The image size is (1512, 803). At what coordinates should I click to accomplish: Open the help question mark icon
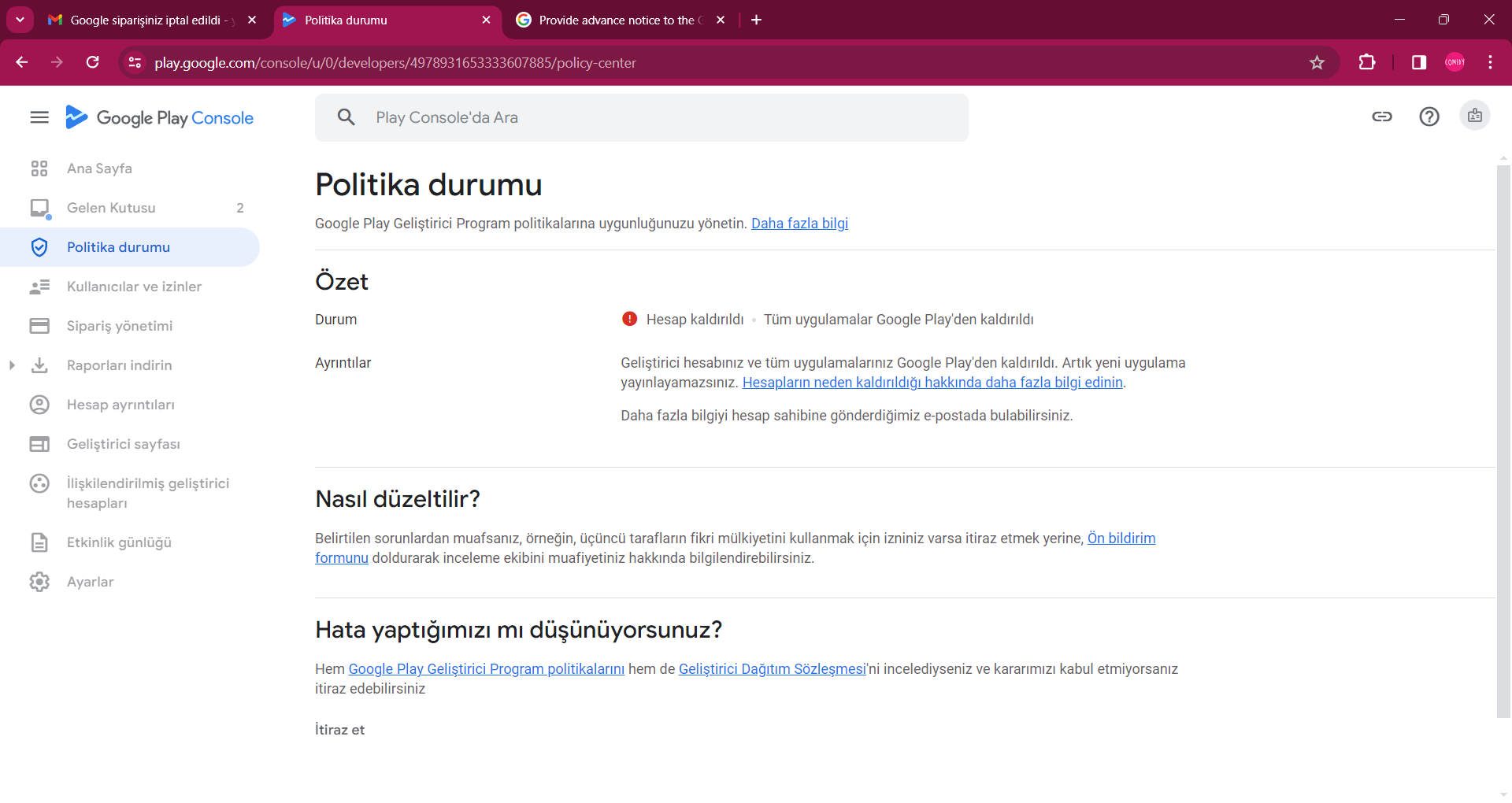click(x=1429, y=117)
